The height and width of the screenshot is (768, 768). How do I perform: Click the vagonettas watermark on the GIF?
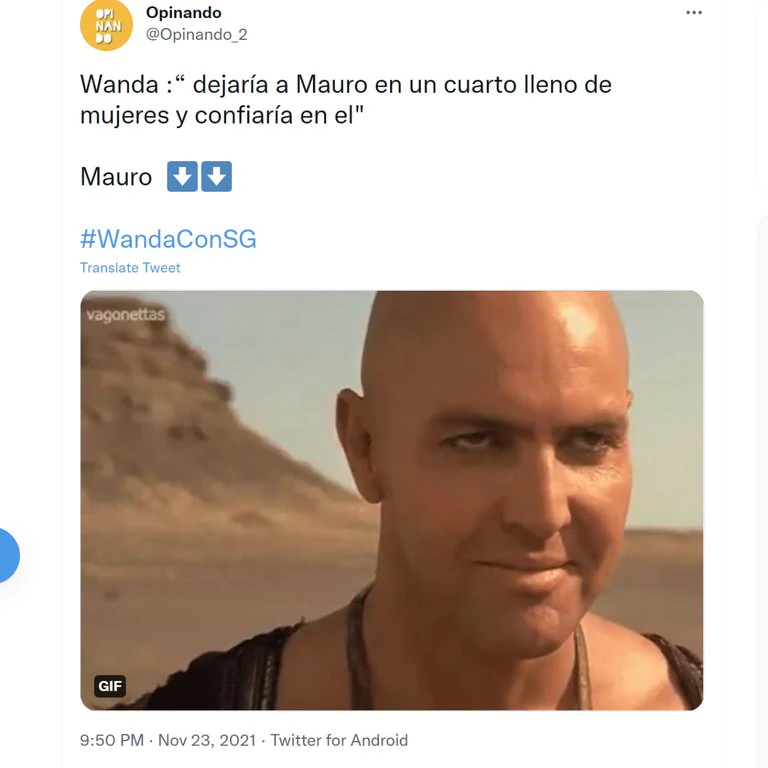(x=125, y=314)
